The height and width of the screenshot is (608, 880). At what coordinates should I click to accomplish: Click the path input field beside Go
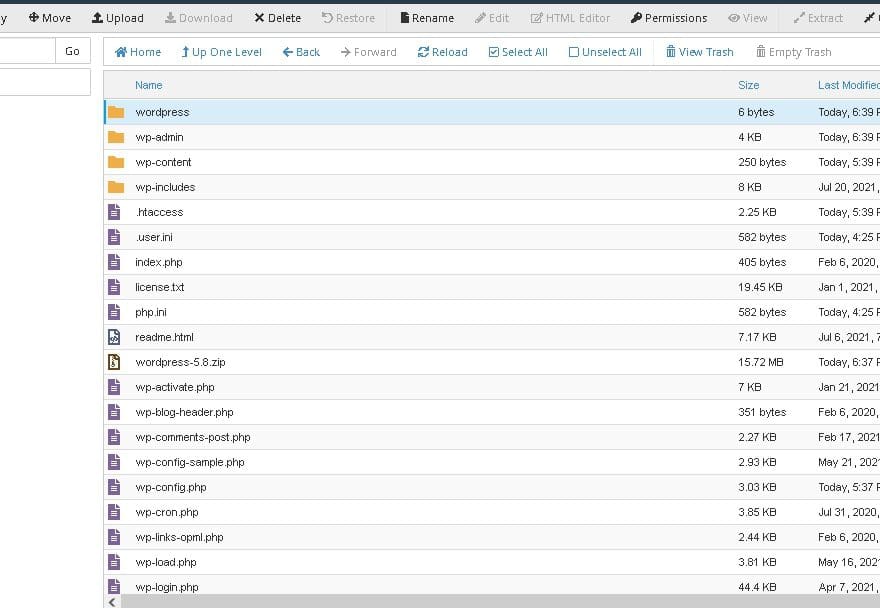[28, 51]
